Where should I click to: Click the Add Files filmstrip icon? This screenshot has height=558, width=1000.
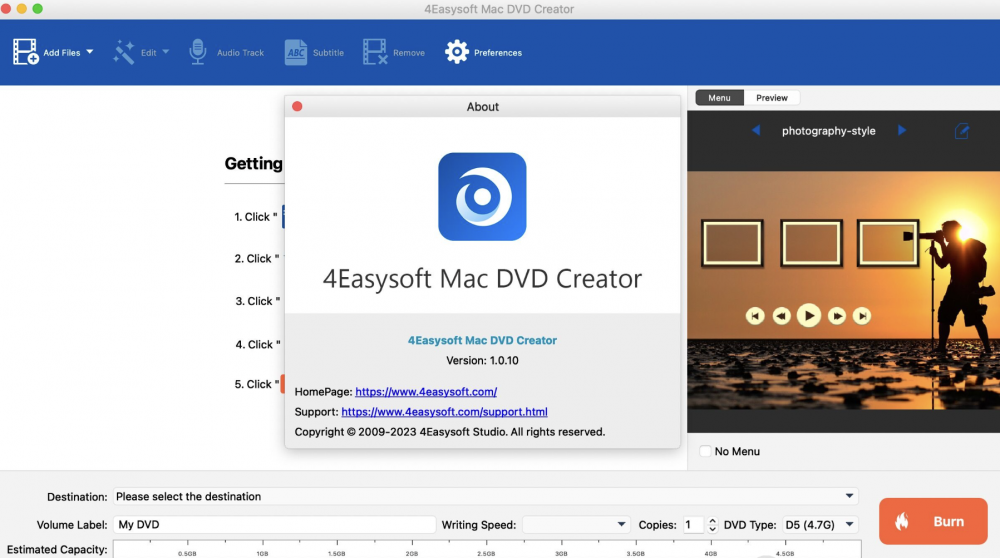tap(26, 52)
